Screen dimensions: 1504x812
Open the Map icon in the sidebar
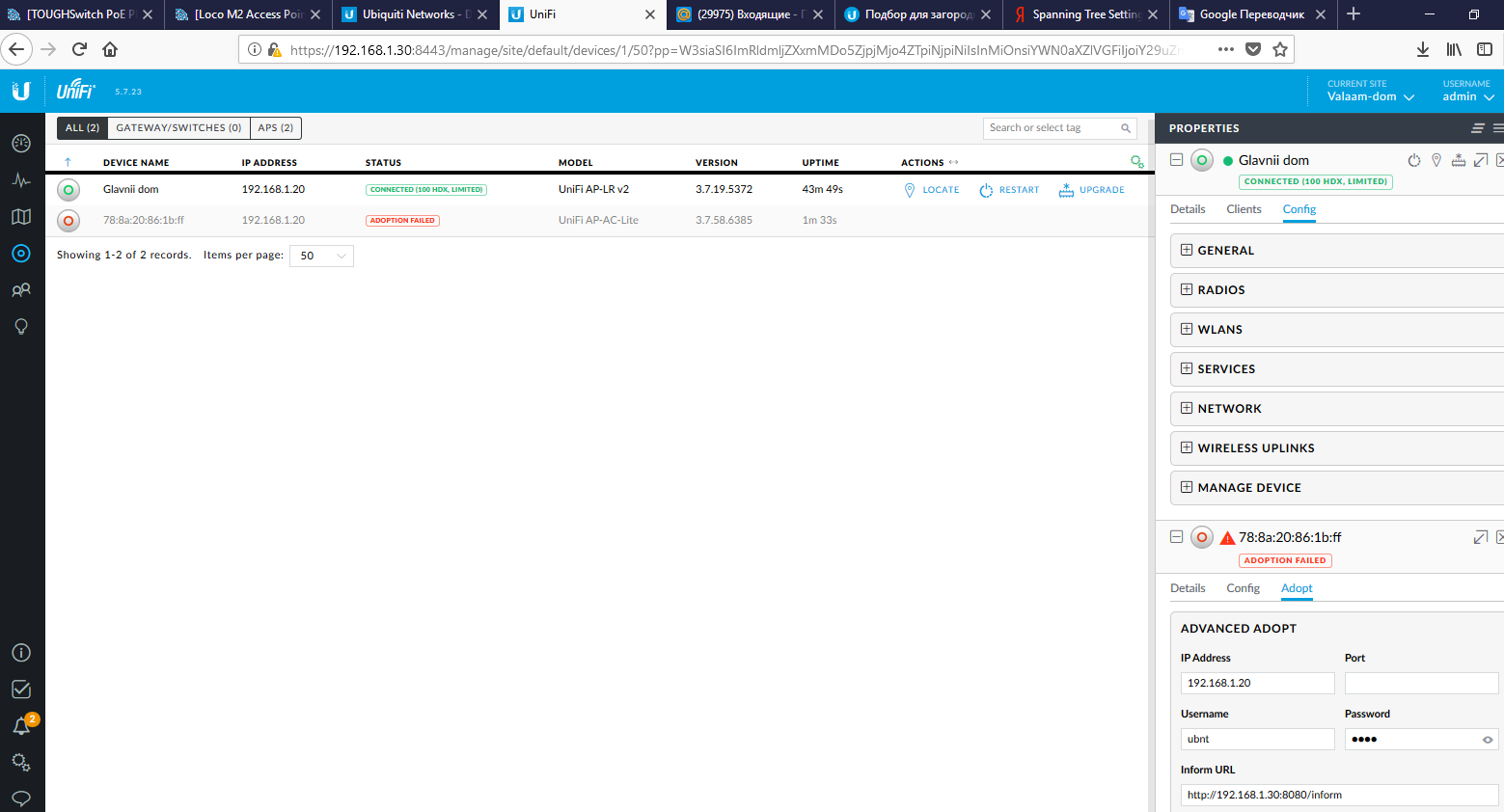[x=21, y=217]
